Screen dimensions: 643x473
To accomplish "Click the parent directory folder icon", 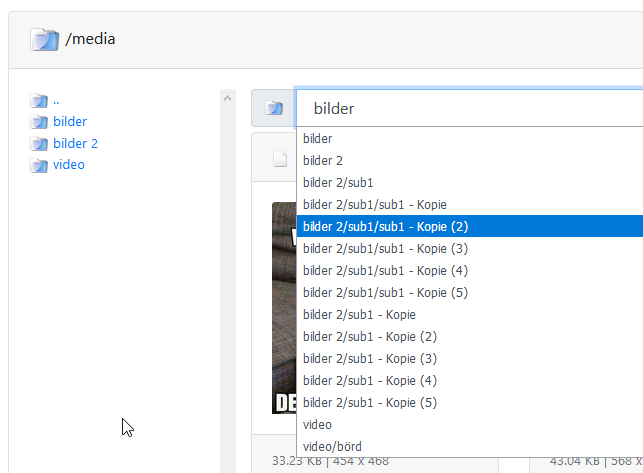I will pyautogui.click(x=39, y=100).
